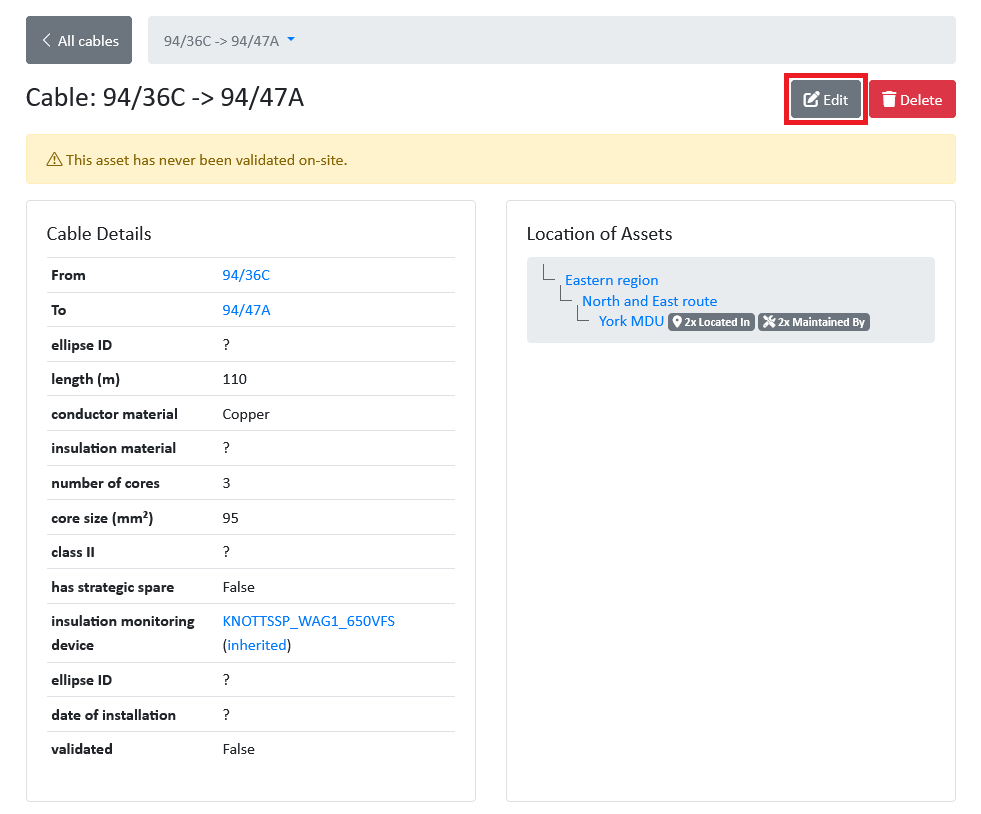Open the 94/36C -> 94/47A selector bar
Viewport: 981px width, 814px height.
[550, 40]
